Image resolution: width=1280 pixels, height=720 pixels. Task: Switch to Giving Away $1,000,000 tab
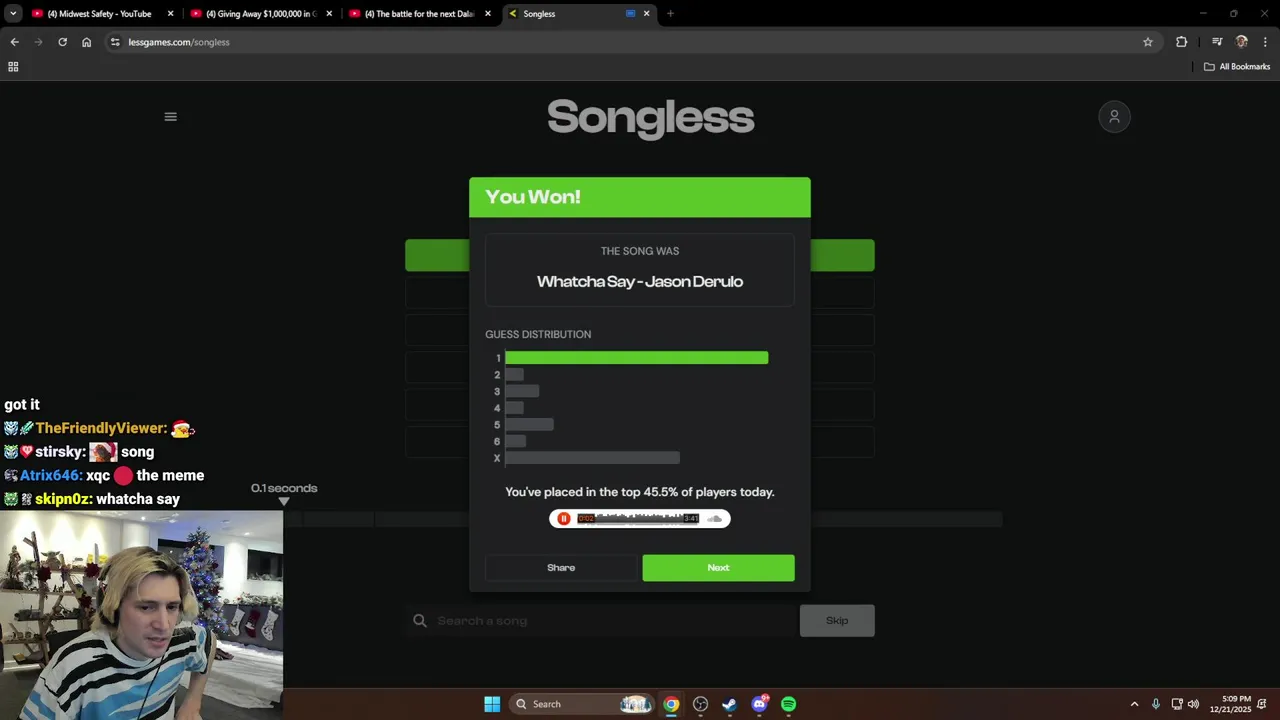(x=260, y=14)
